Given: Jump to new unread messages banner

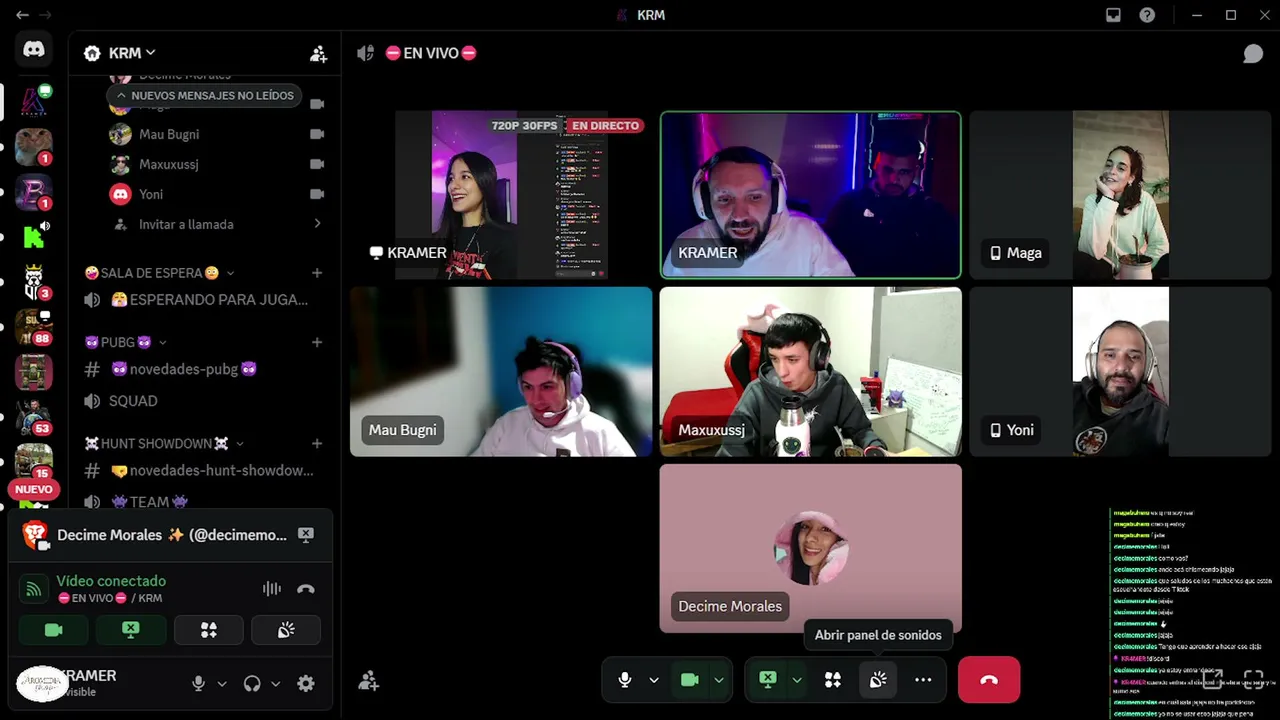Looking at the screenshot, I should 204,96.
